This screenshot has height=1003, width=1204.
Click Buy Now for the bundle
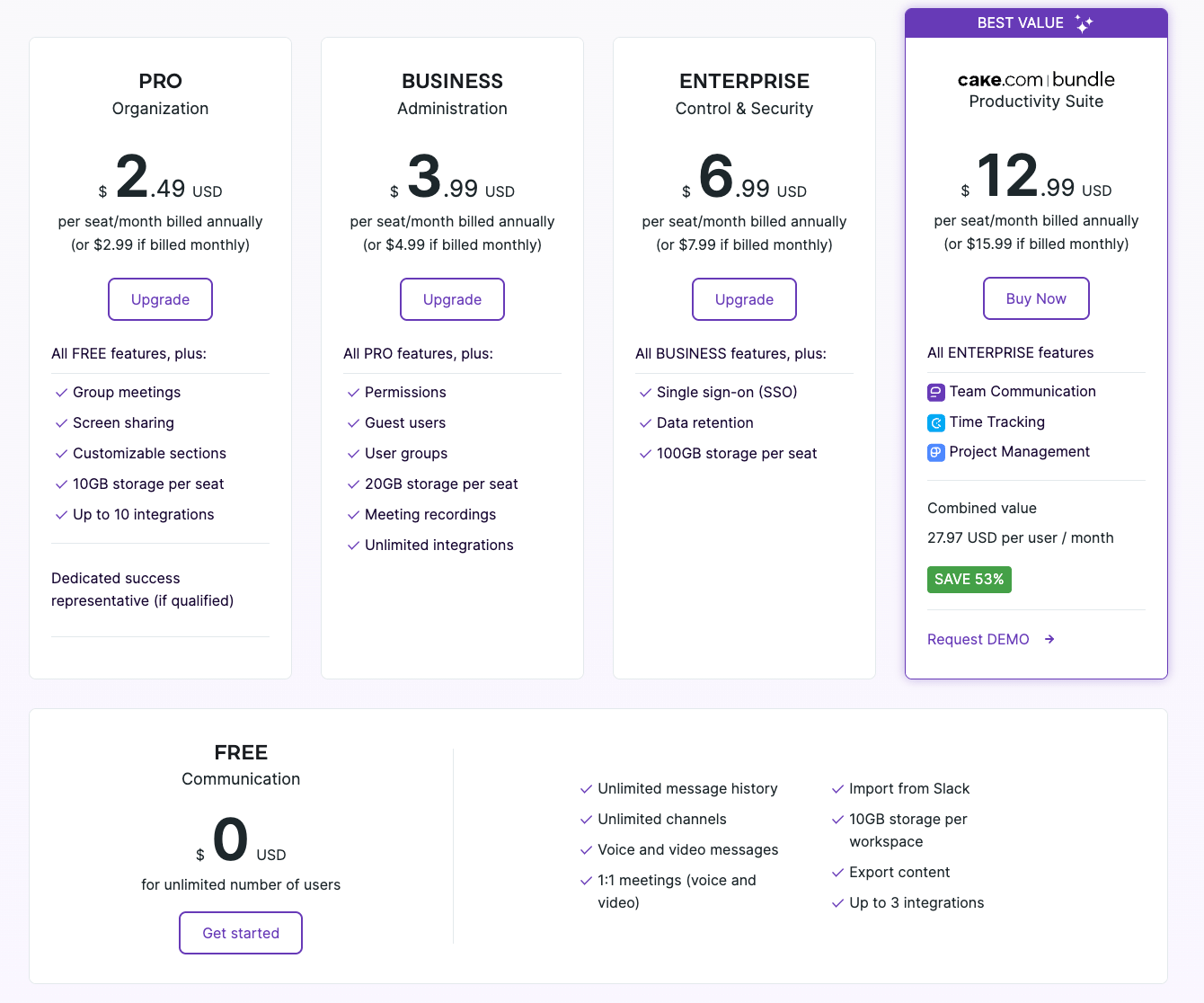(x=1036, y=298)
